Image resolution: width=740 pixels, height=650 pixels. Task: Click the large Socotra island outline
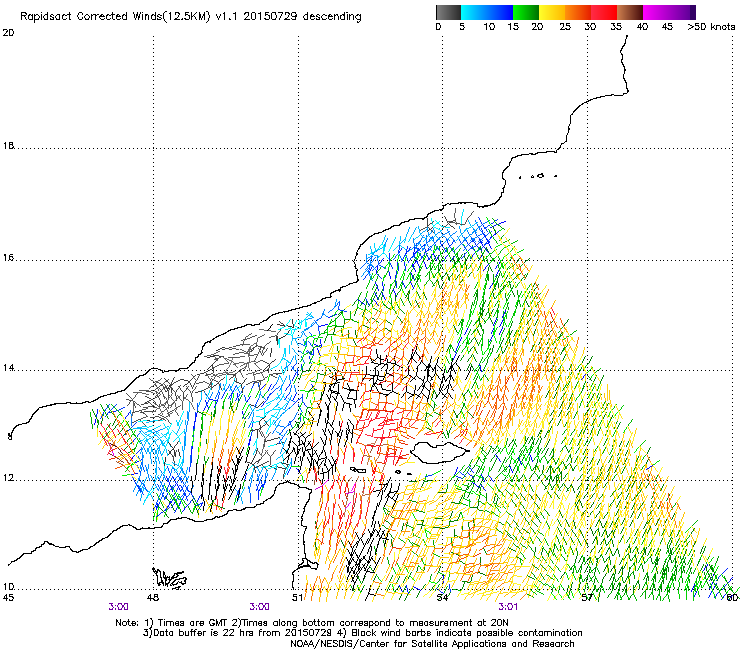440,452
